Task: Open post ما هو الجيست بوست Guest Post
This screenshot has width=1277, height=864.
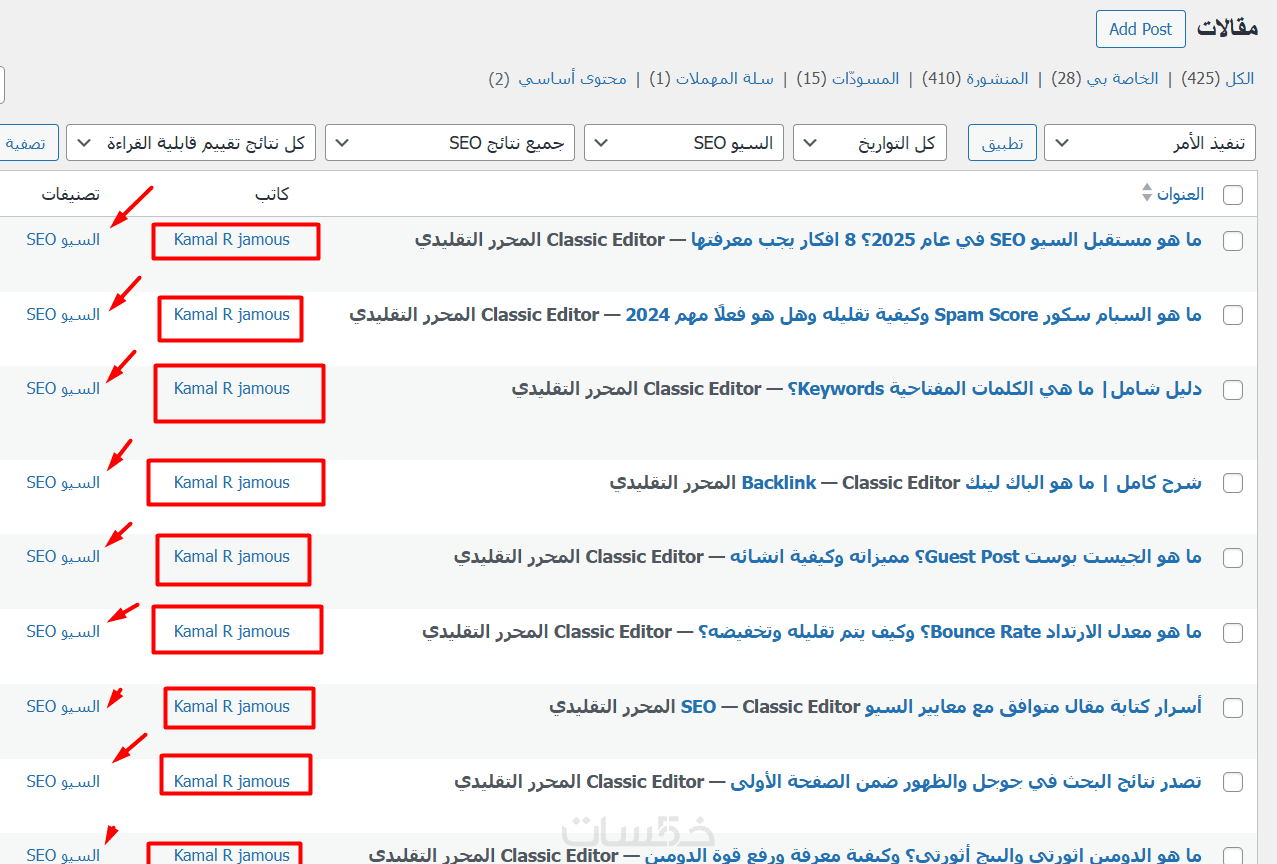Action: pos(966,557)
